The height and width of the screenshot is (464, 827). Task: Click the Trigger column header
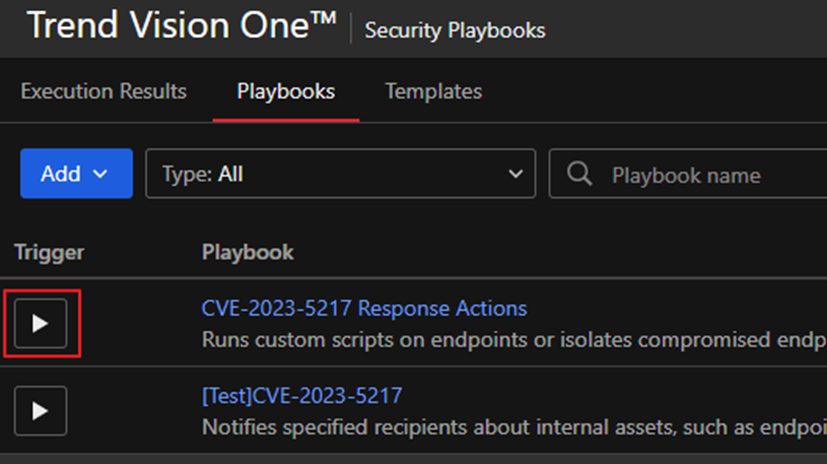point(49,252)
